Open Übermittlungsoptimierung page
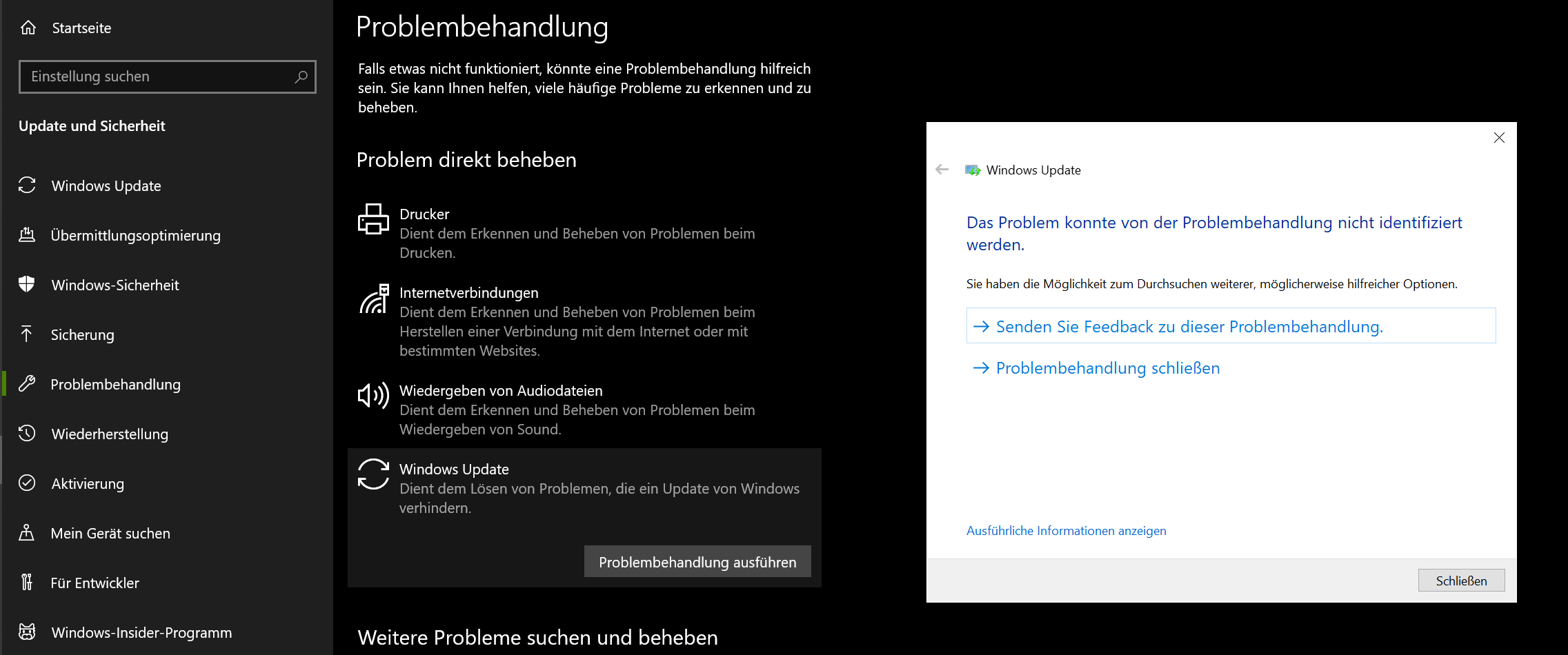Screen dimensions: 1568x655 (136, 235)
